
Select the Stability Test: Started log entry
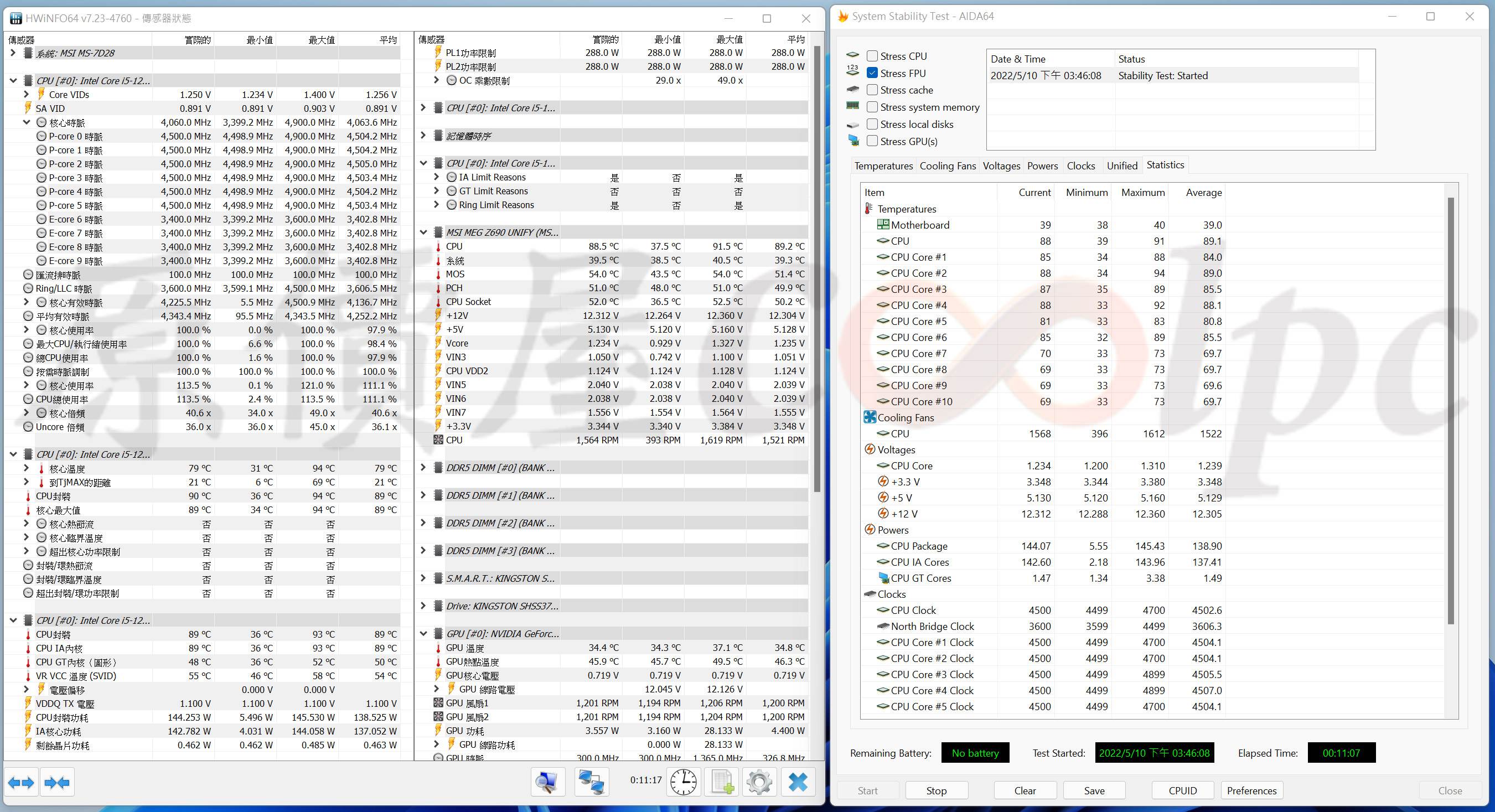(x=1172, y=75)
